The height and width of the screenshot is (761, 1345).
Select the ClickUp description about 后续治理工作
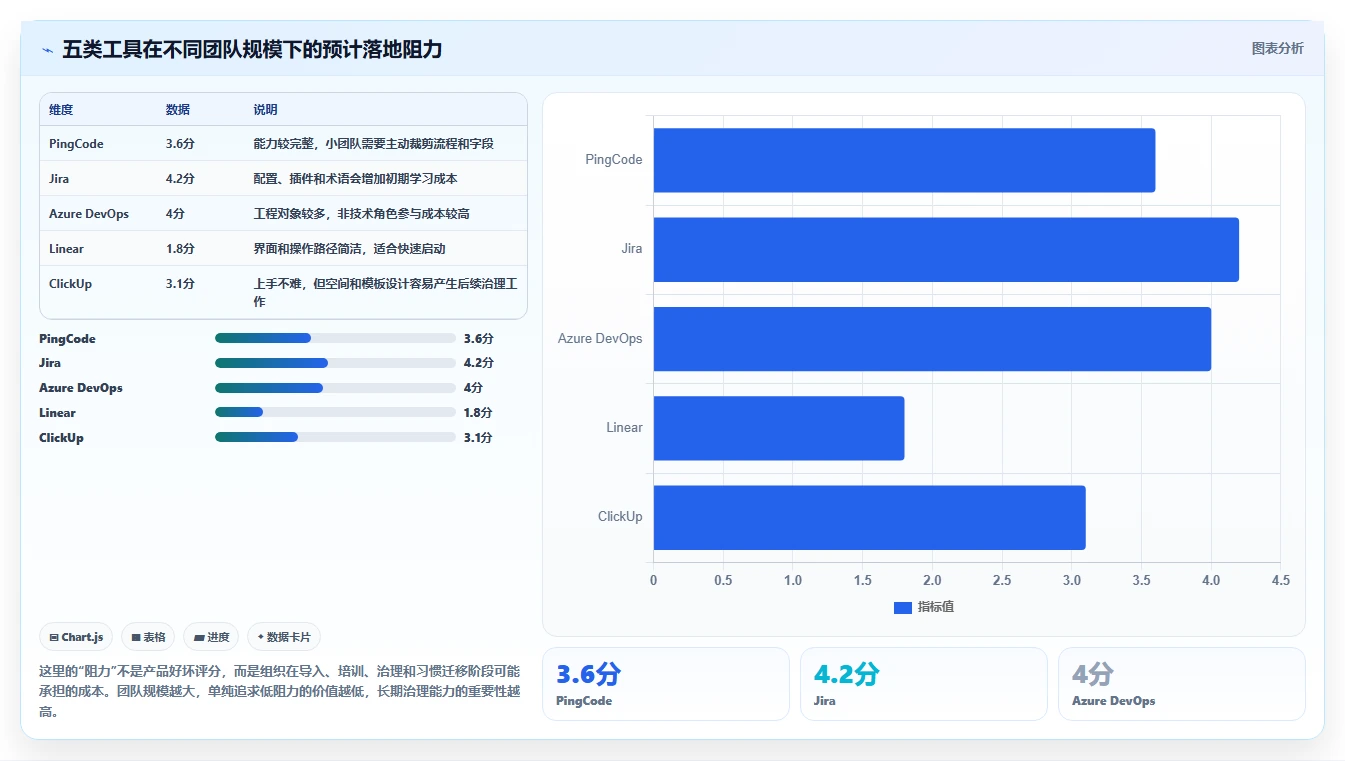pyautogui.click(x=385, y=292)
